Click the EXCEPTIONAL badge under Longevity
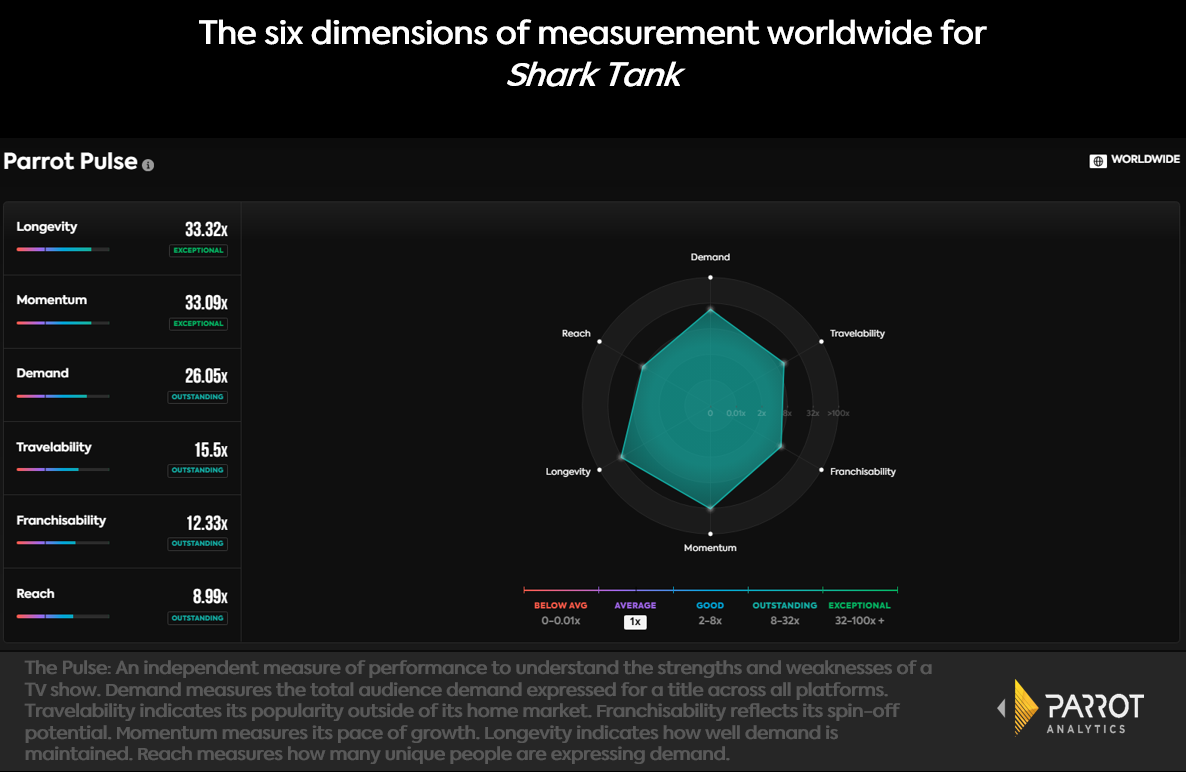 198,250
